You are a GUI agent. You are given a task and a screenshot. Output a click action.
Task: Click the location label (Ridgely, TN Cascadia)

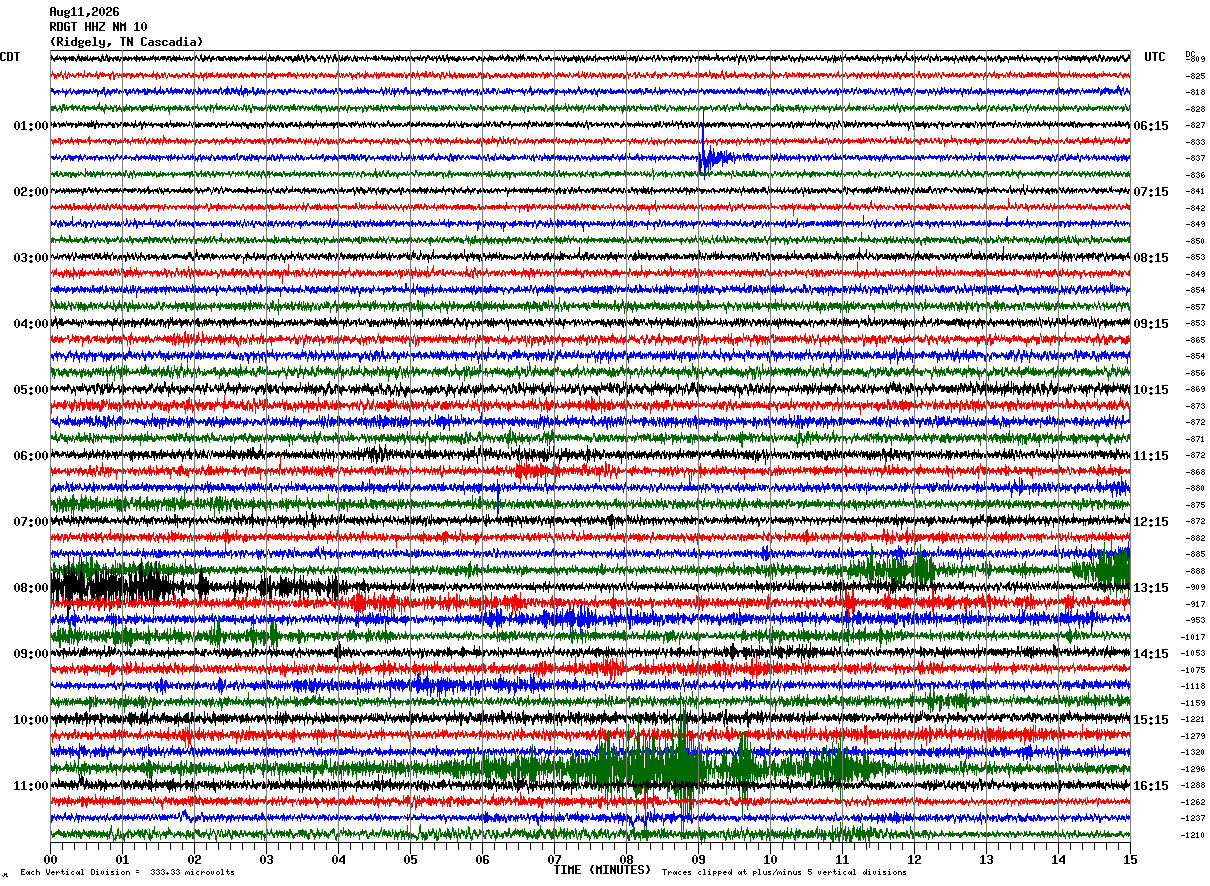126,42
